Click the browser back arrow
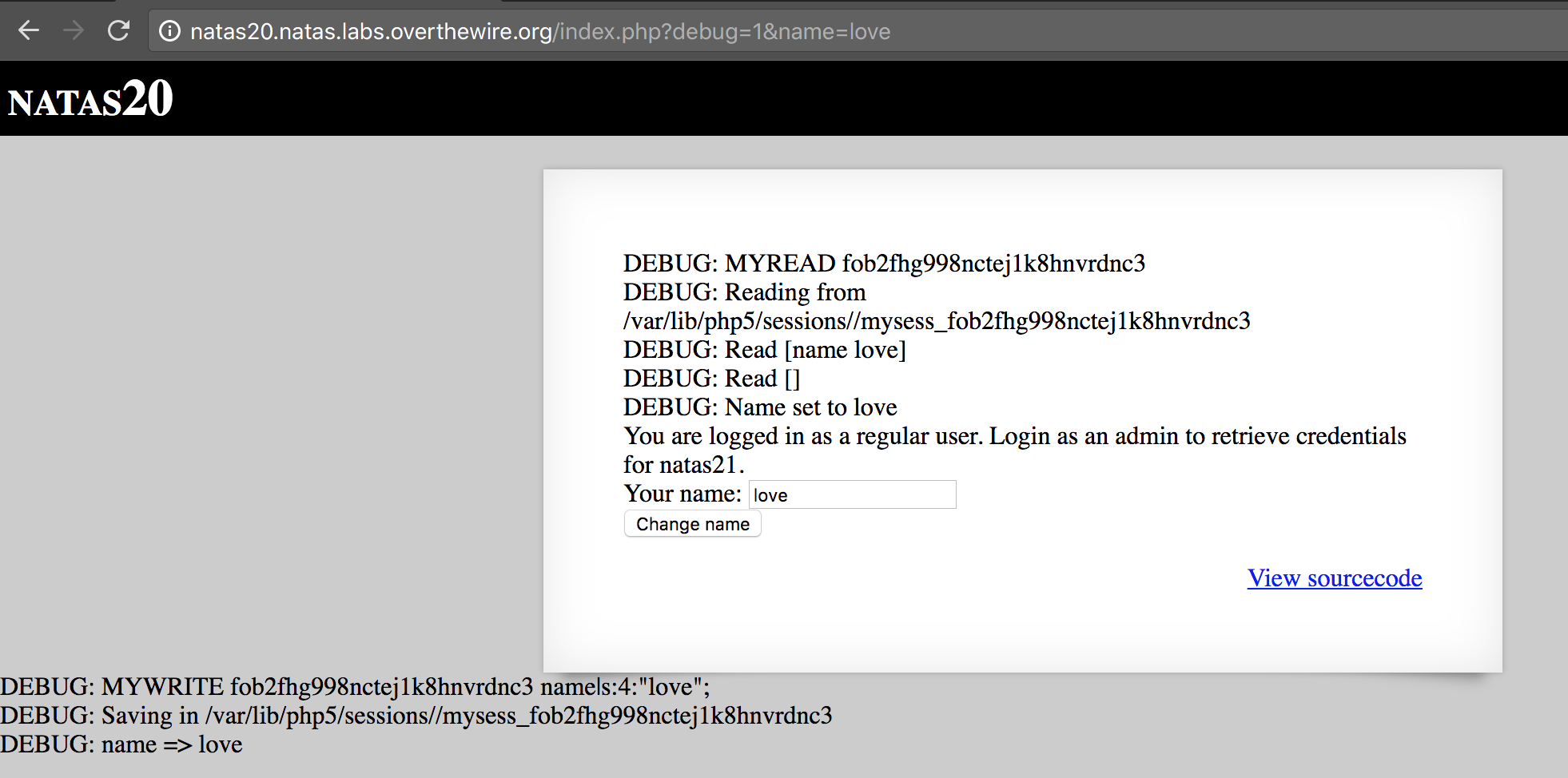The width and height of the screenshot is (1568, 778). [x=29, y=31]
